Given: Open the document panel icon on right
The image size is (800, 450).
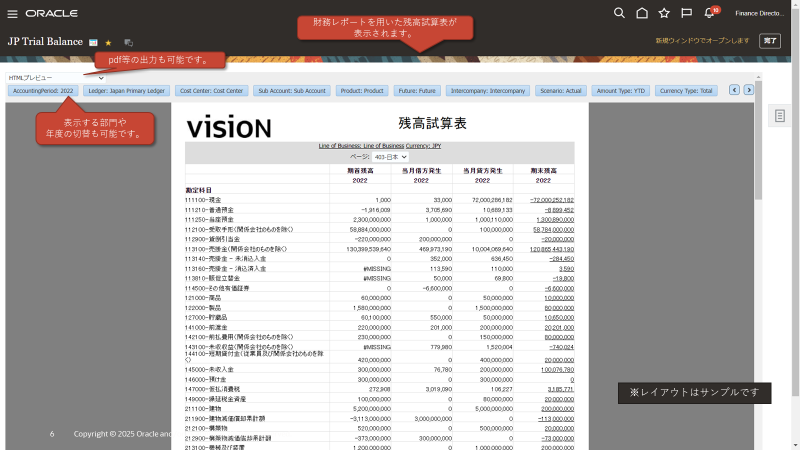Looking at the screenshot, I should pos(780,116).
